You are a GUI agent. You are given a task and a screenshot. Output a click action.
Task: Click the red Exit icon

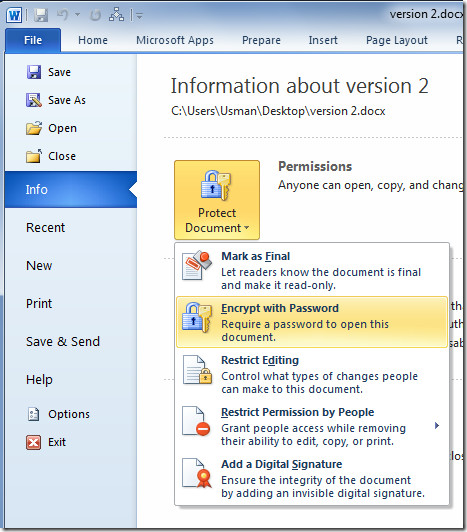(33, 442)
